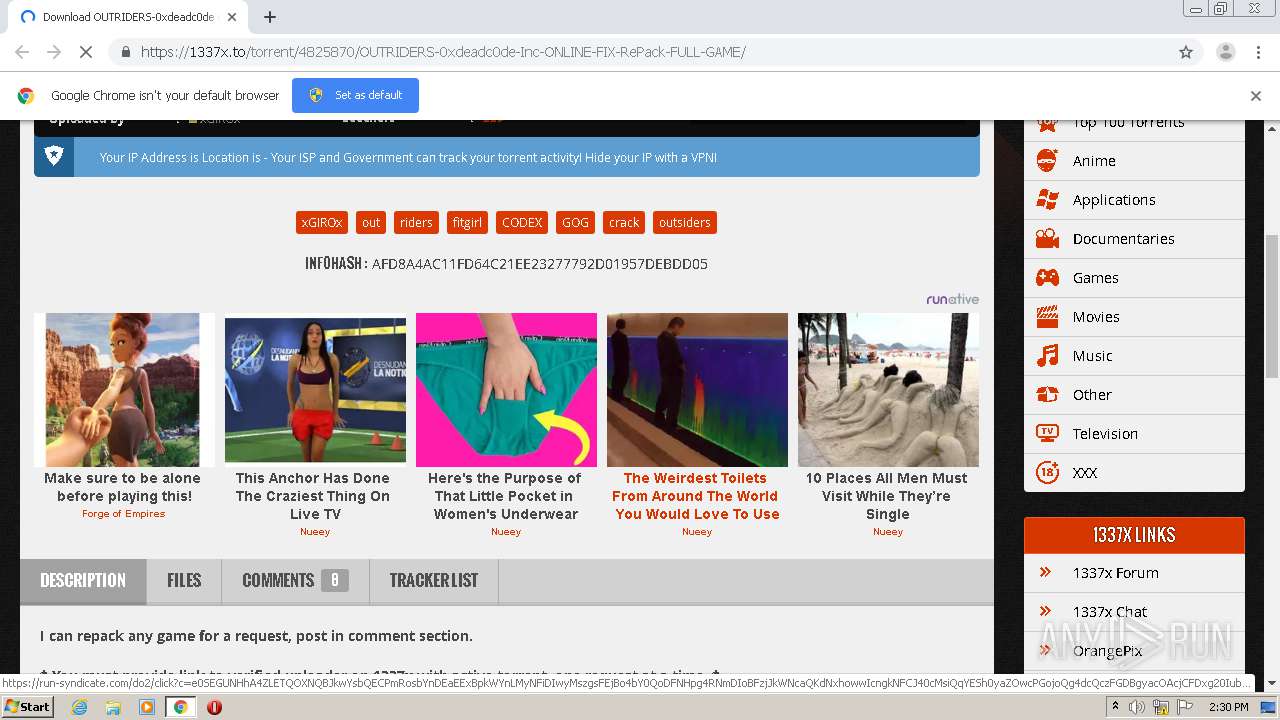The width and height of the screenshot is (1280, 720).
Task: View site info via the padlock icon
Action: point(125,52)
